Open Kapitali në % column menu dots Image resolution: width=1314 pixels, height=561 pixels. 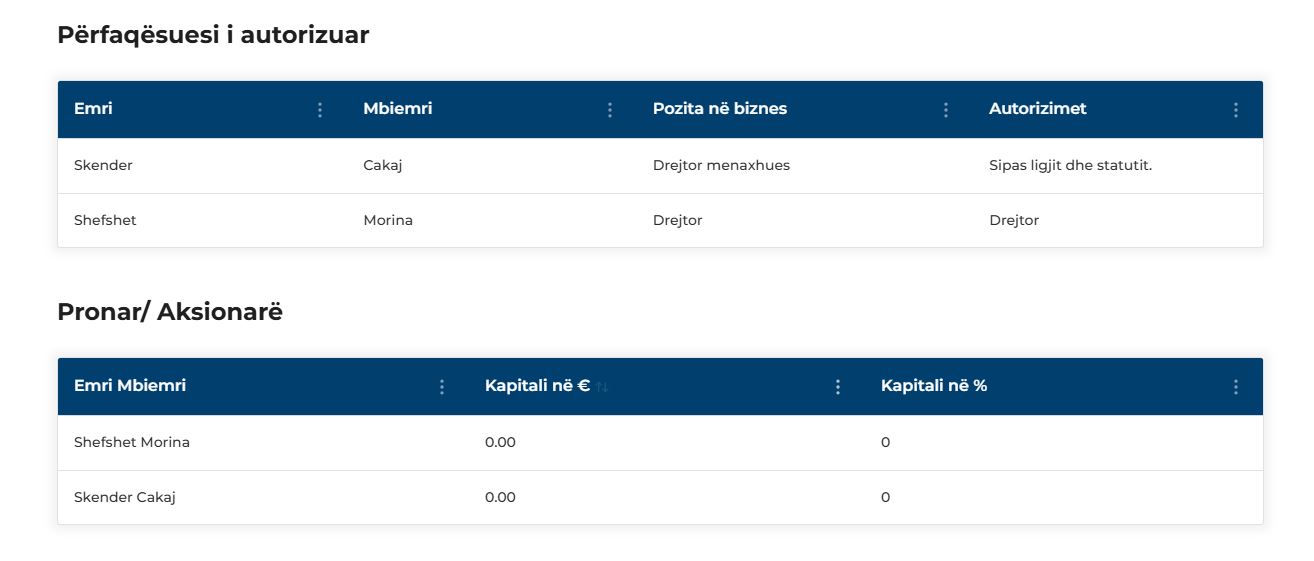pos(1236,387)
